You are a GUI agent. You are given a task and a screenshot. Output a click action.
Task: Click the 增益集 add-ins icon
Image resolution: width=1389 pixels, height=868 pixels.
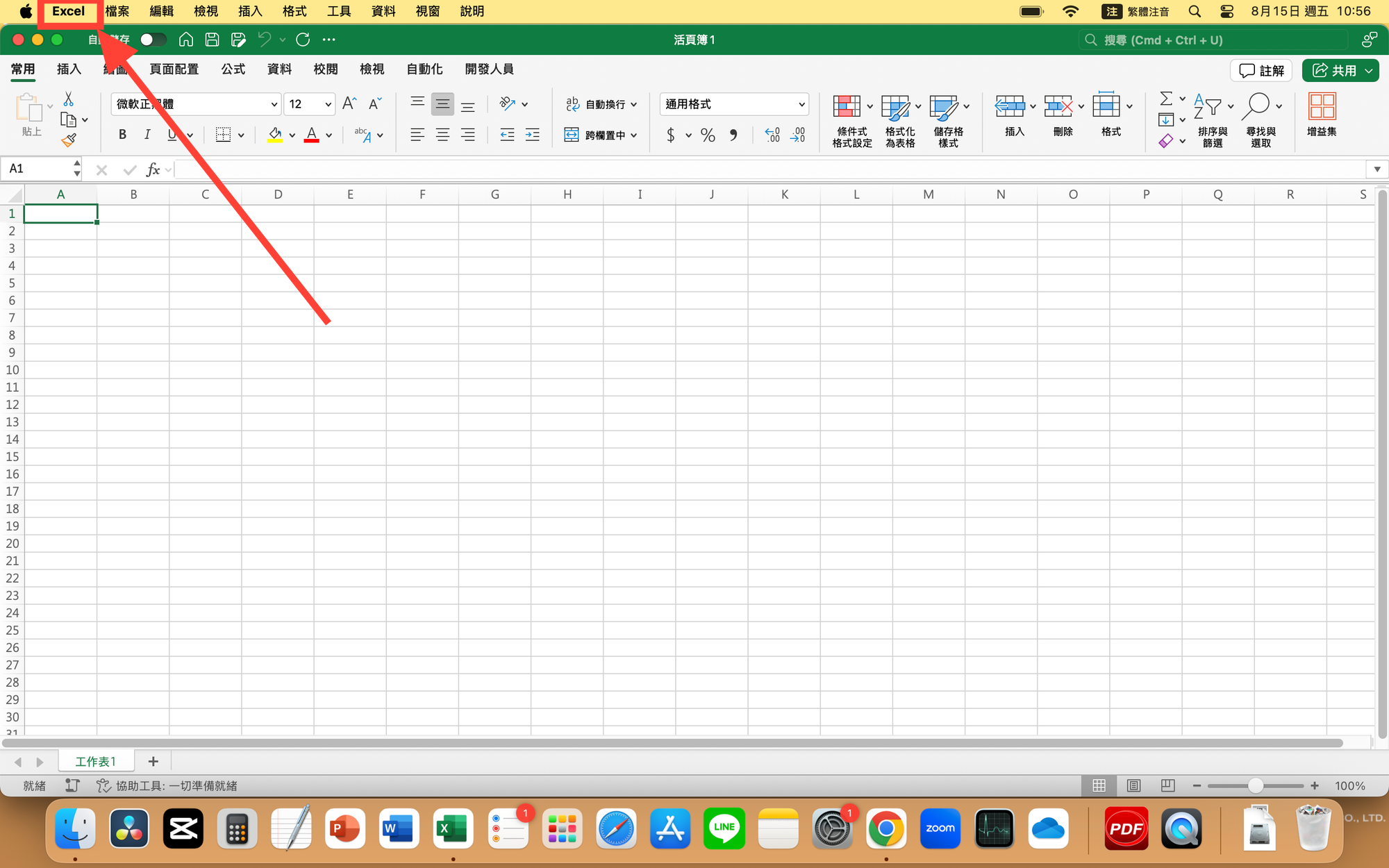pyautogui.click(x=1321, y=108)
